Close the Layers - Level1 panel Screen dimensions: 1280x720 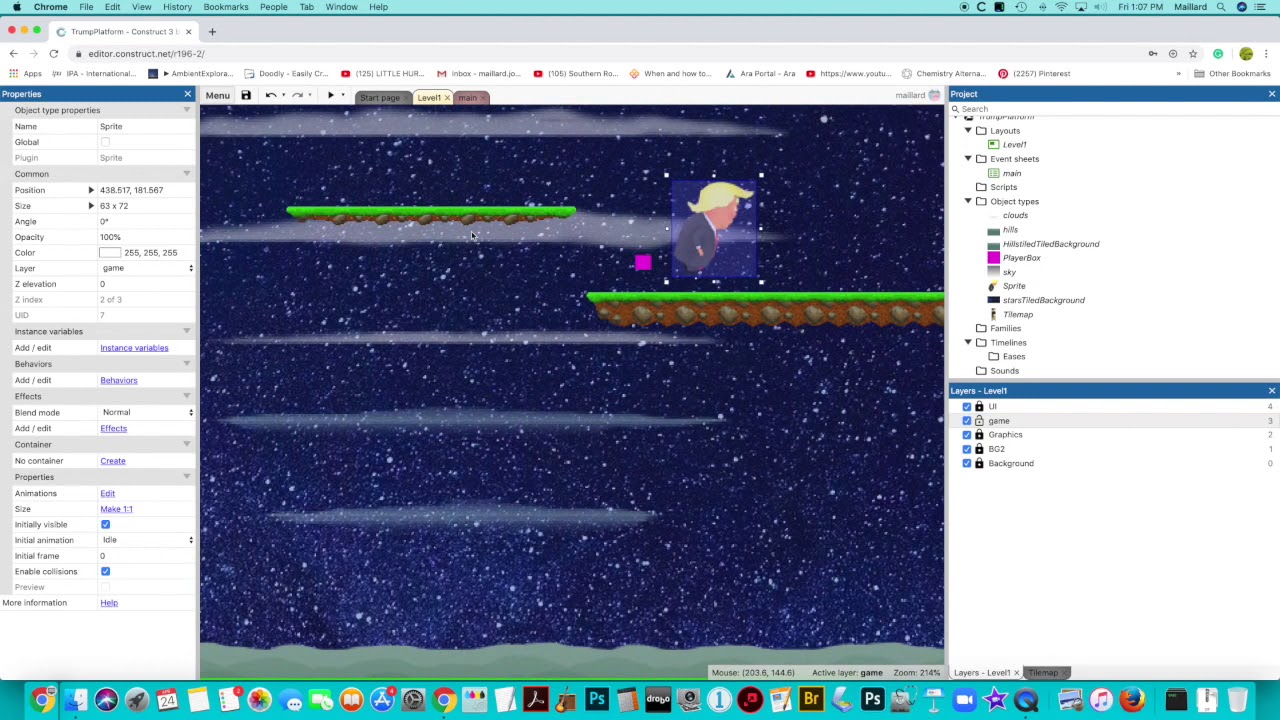tap(1272, 391)
